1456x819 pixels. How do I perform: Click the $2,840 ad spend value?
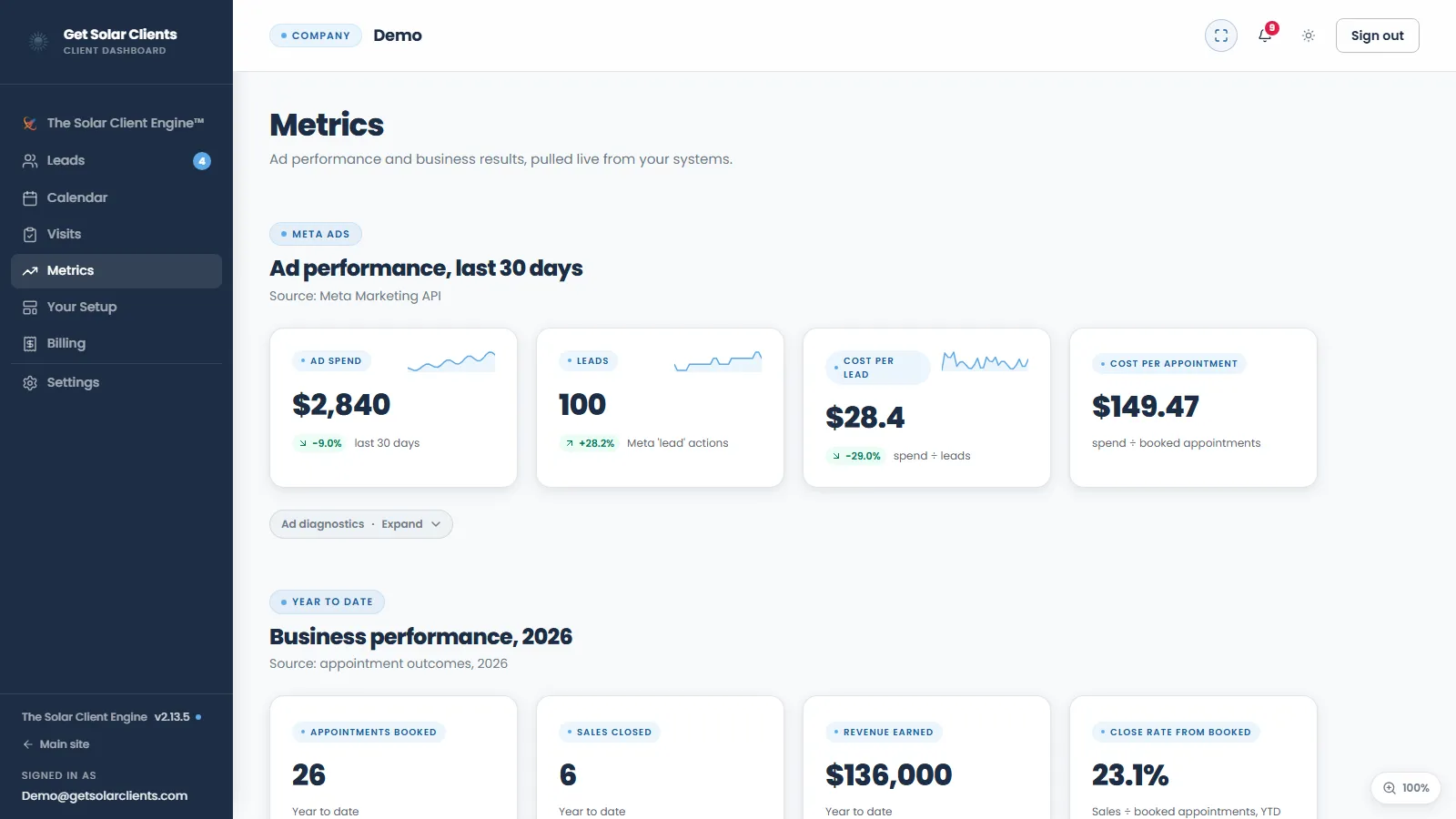click(341, 405)
